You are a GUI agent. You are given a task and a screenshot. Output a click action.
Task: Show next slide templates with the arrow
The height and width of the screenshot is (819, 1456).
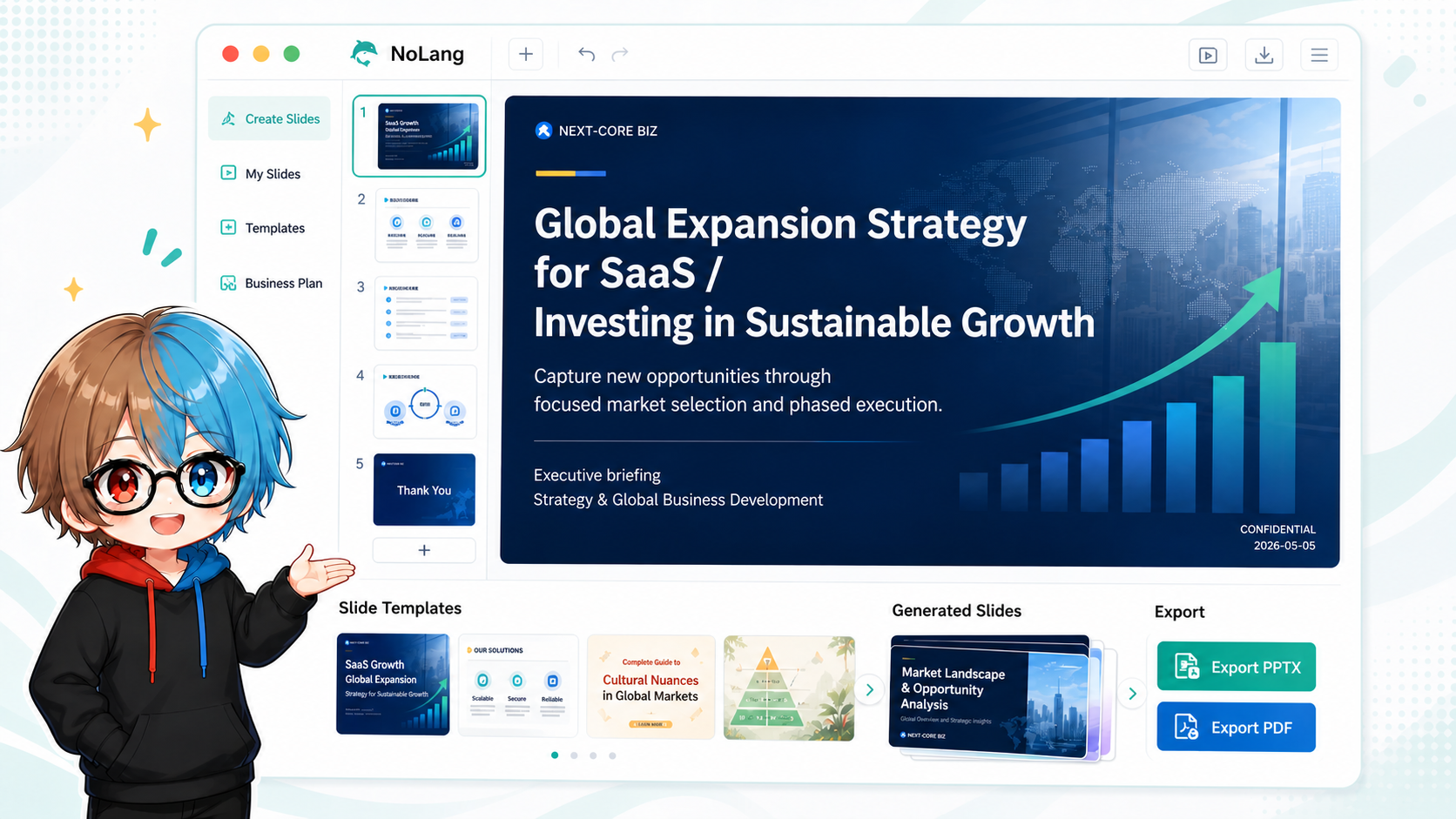(869, 690)
